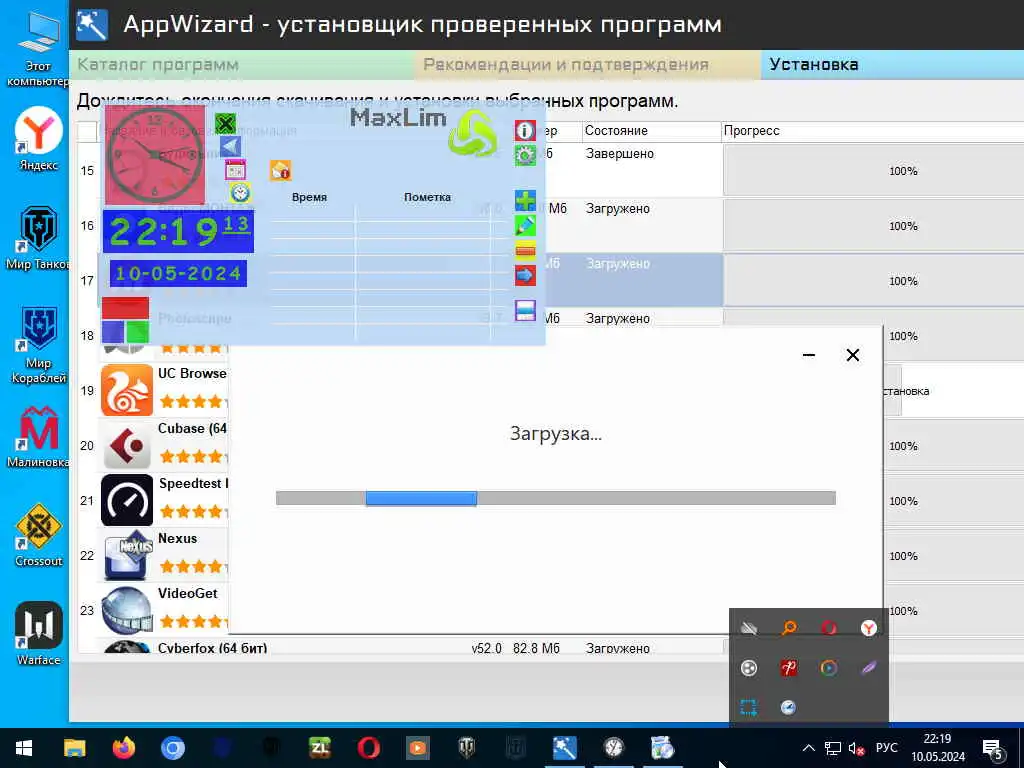Open Crossout desktop shortcut
Image resolution: width=1024 pixels, height=768 pixels.
38,535
